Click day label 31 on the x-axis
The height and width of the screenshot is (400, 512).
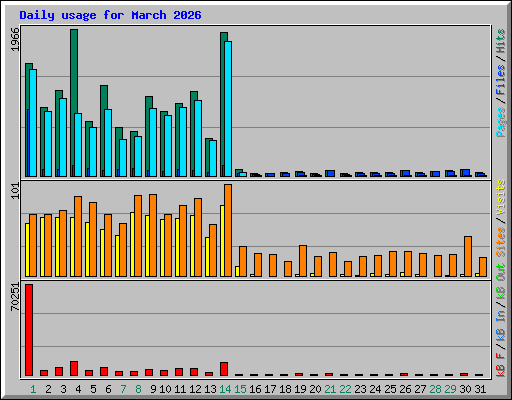(x=480, y=389)
